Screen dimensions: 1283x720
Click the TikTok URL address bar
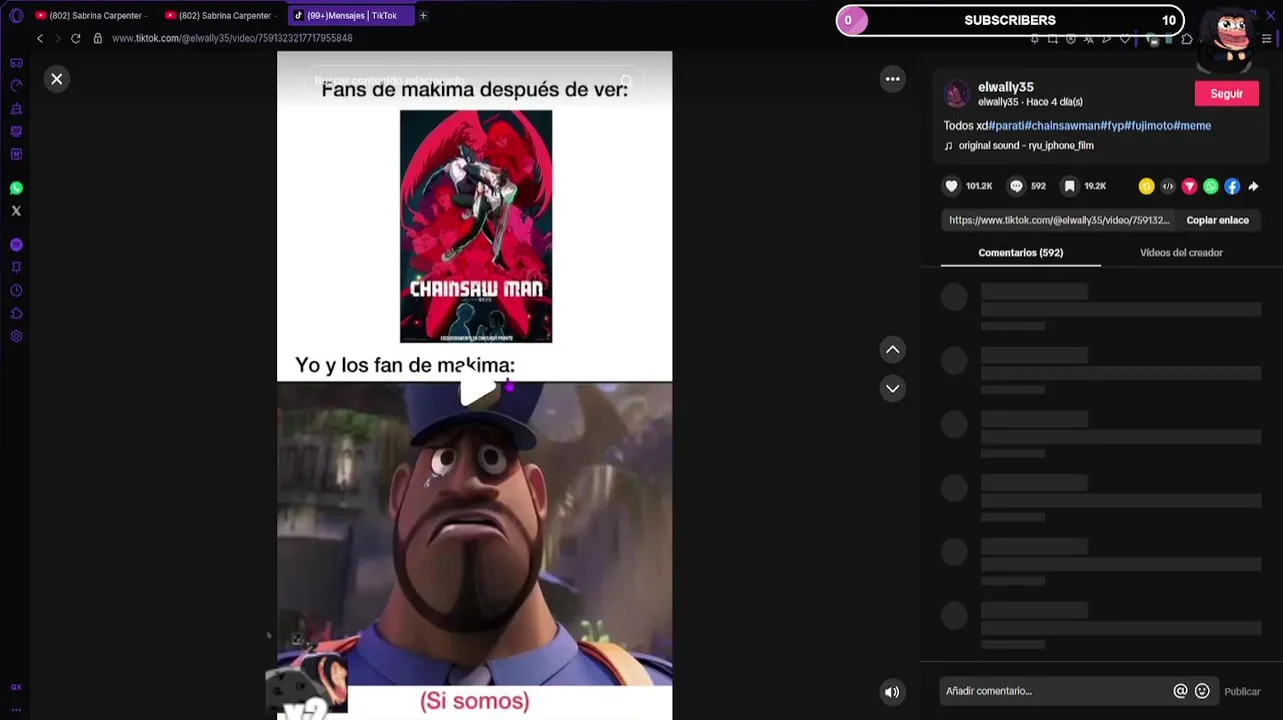(x=232, y=38)
